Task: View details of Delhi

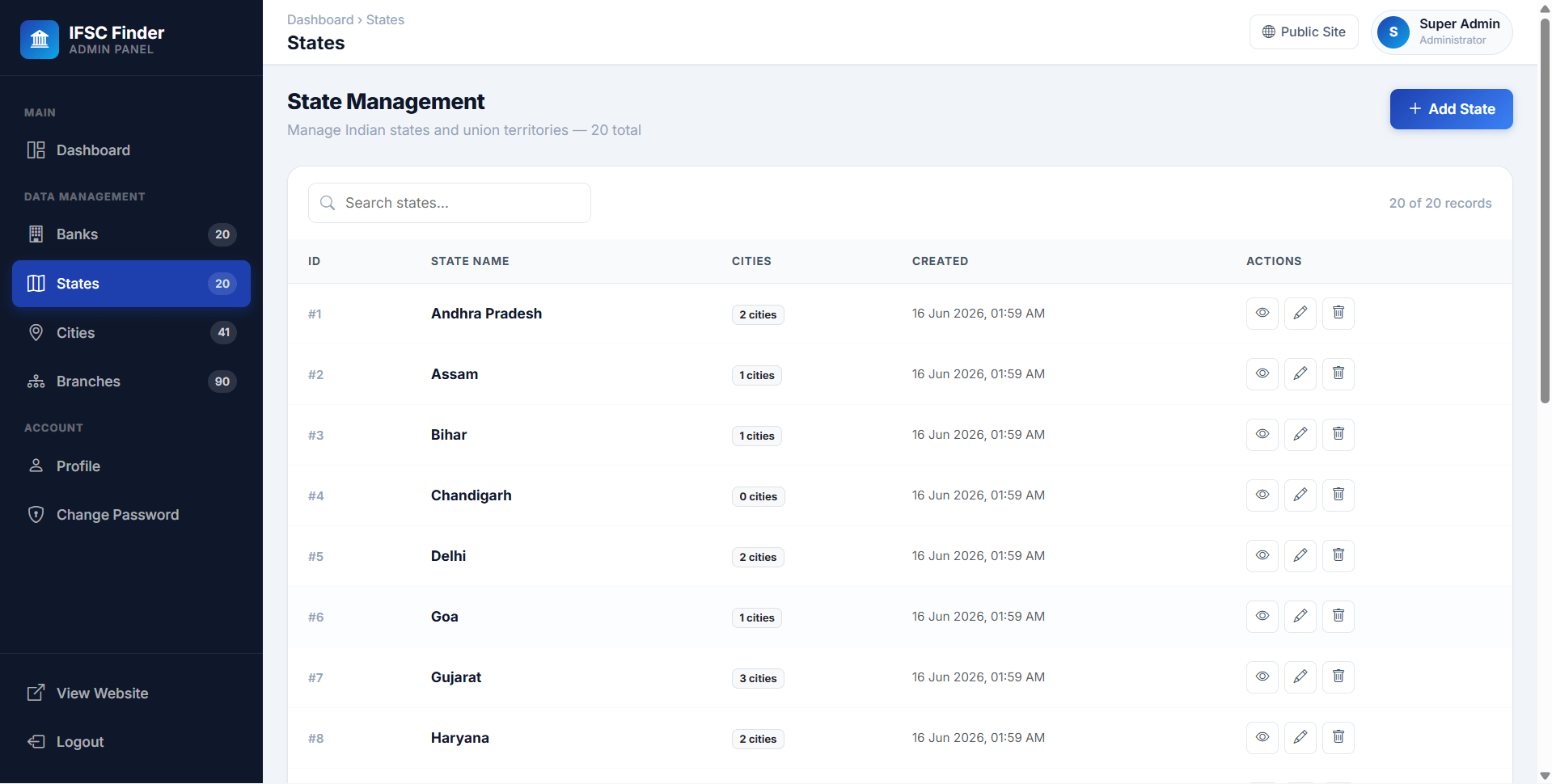Action: click(x=1262, y=555)
